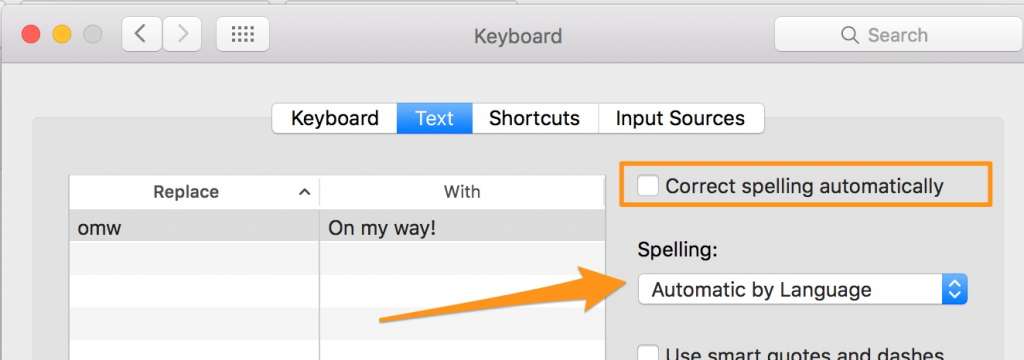Open the Shortcuts tab
The width and height of the screenshot is (1024, 360).
pyautogui.click(x=534, y=118)
